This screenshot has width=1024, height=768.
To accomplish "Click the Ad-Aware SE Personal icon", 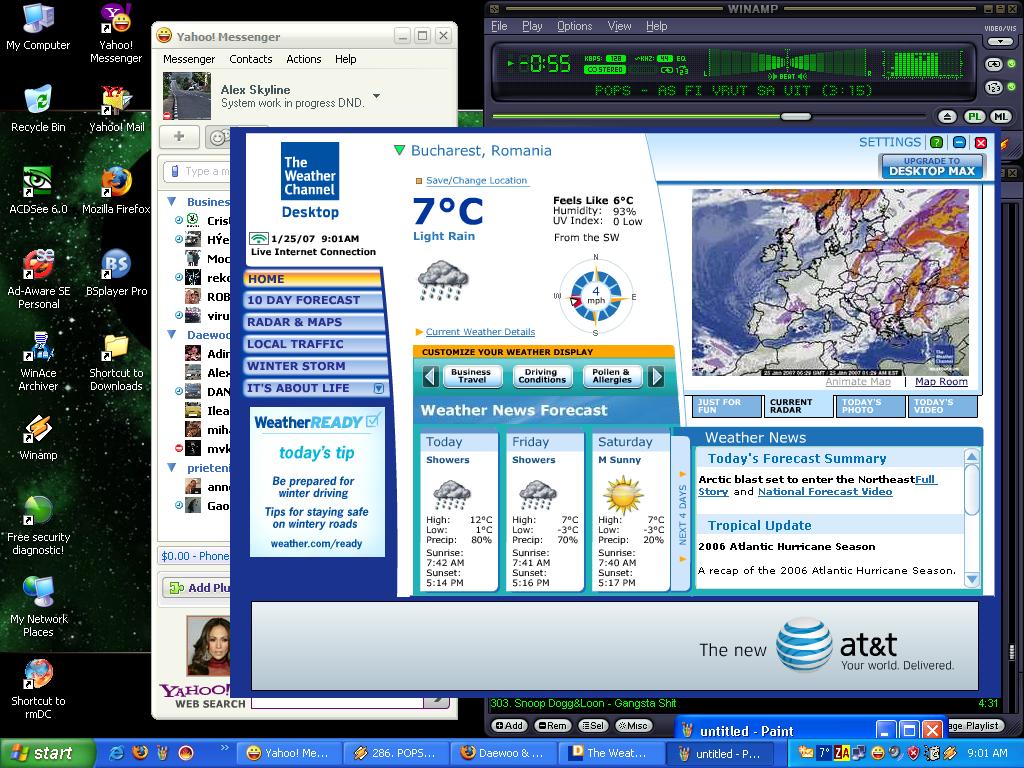I will (x=38, y=265).
